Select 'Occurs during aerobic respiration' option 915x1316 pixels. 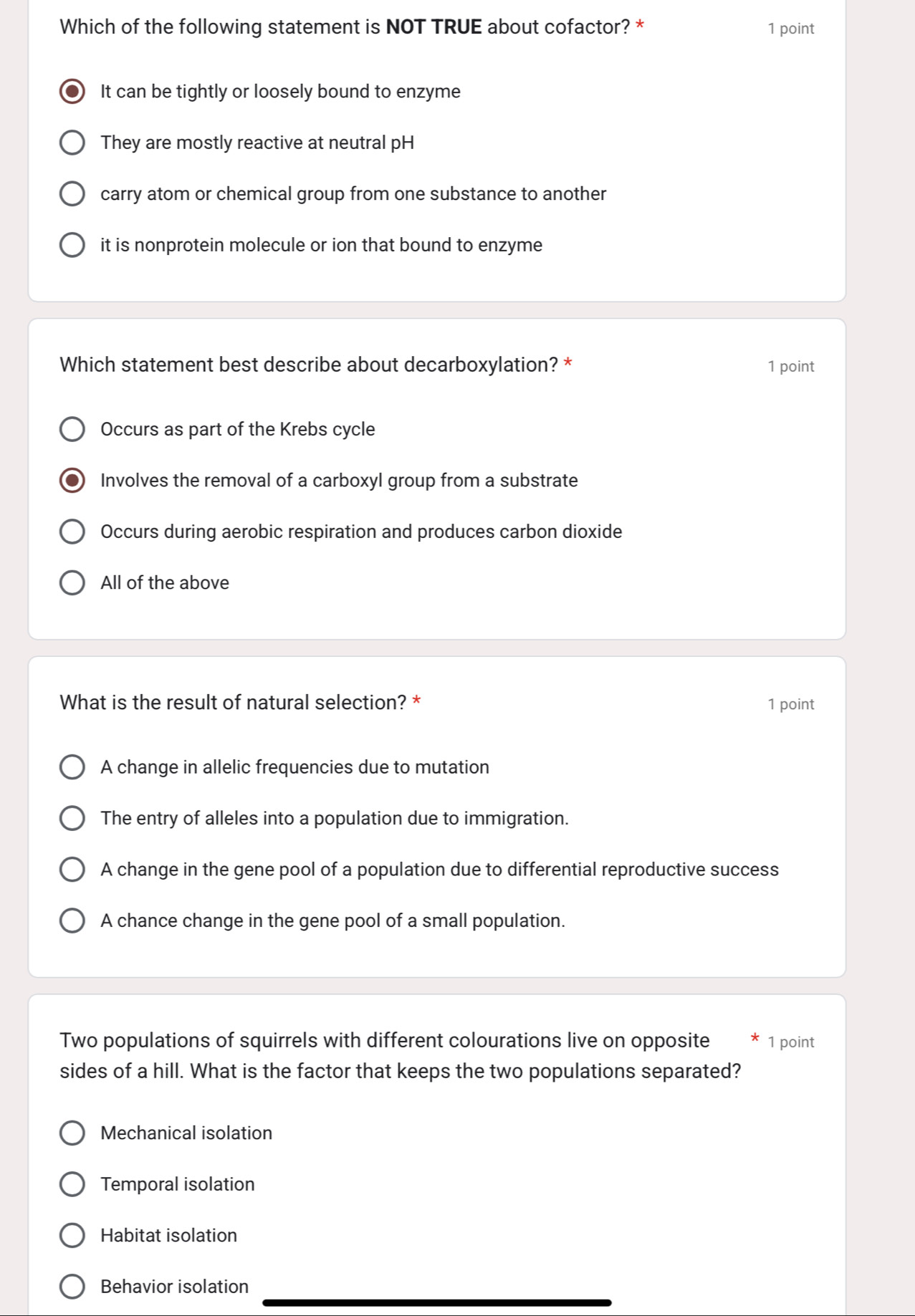click(x=72, y=532)
